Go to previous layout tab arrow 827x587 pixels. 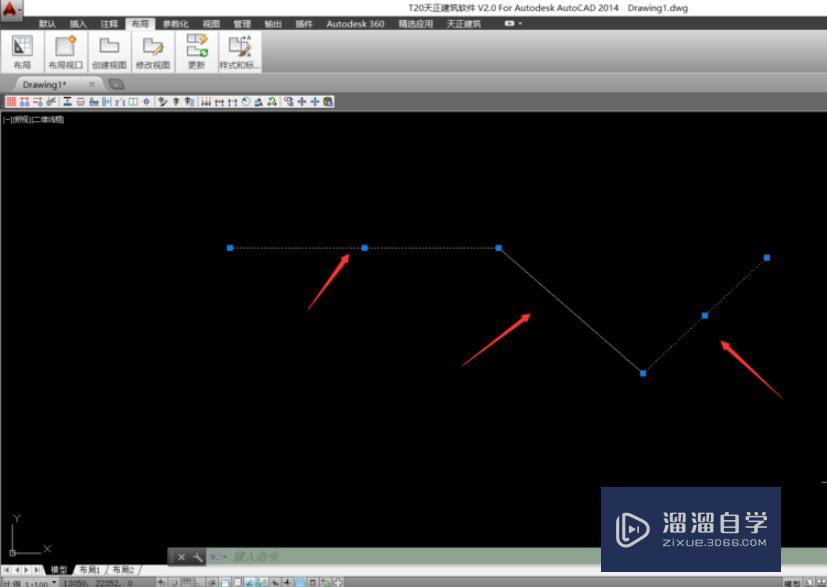coord(16,570)
